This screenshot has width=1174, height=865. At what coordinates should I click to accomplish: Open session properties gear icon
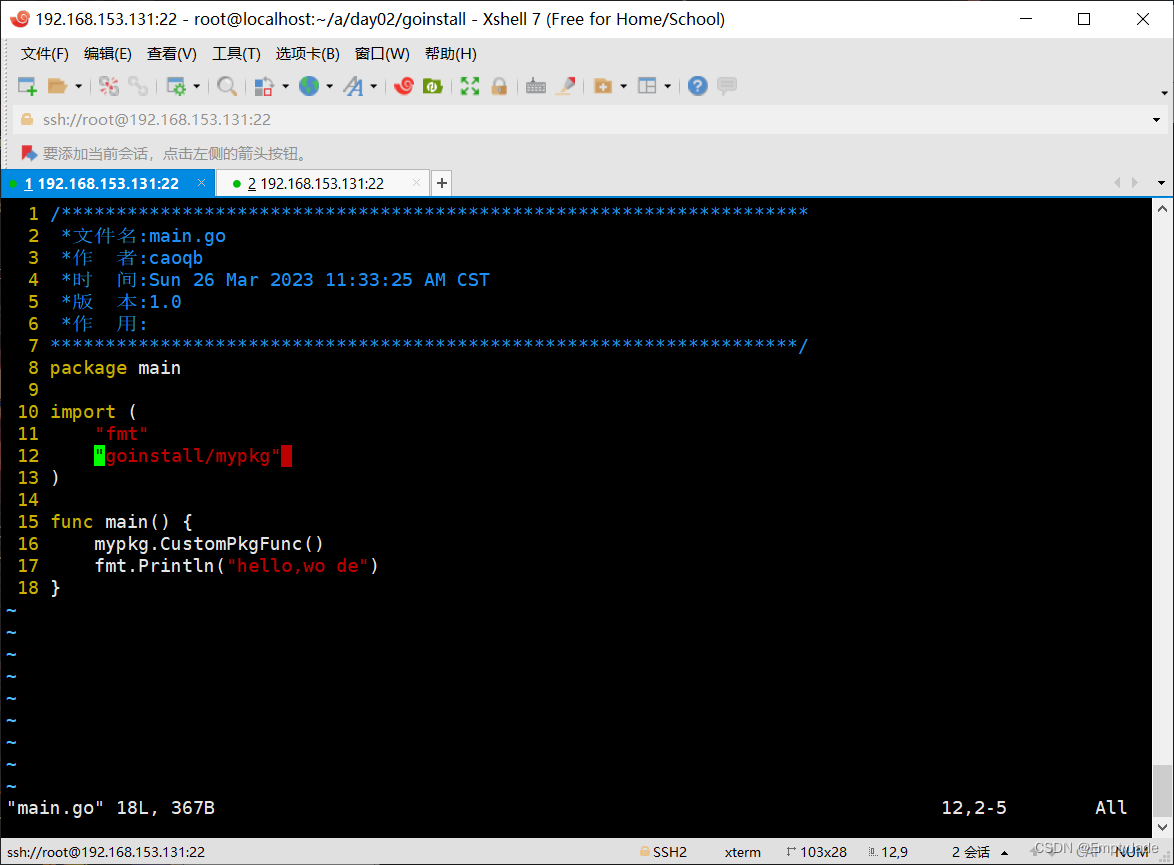(176, 86)
